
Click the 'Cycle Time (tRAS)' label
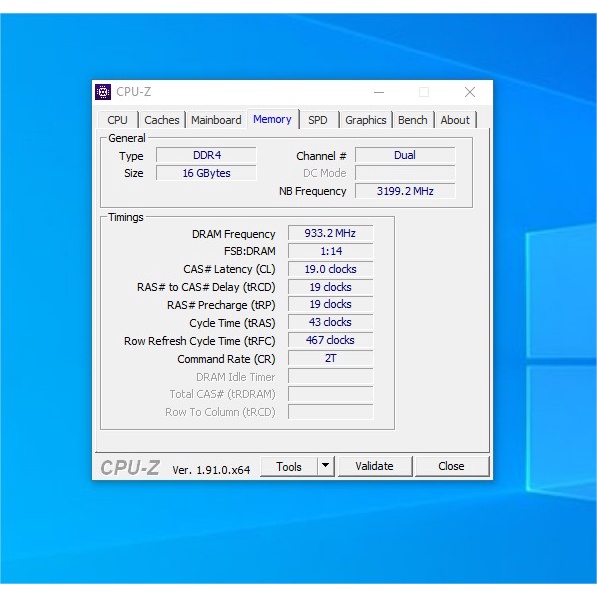click(232, 323)
